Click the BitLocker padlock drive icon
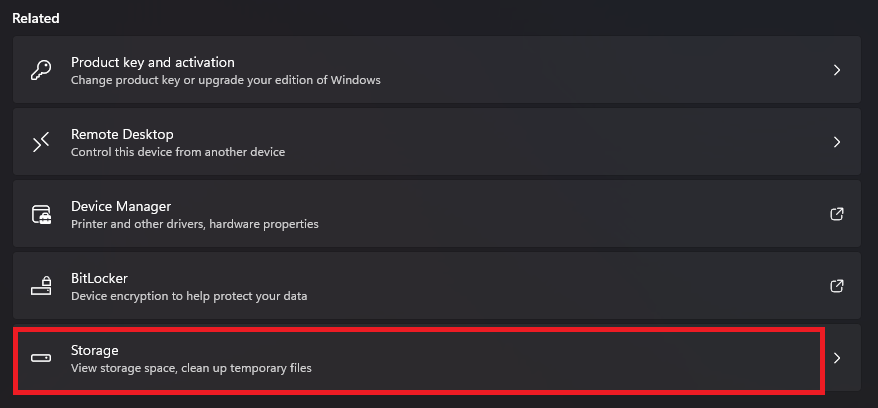Viewport: 878px width, 408px height. 41,286
